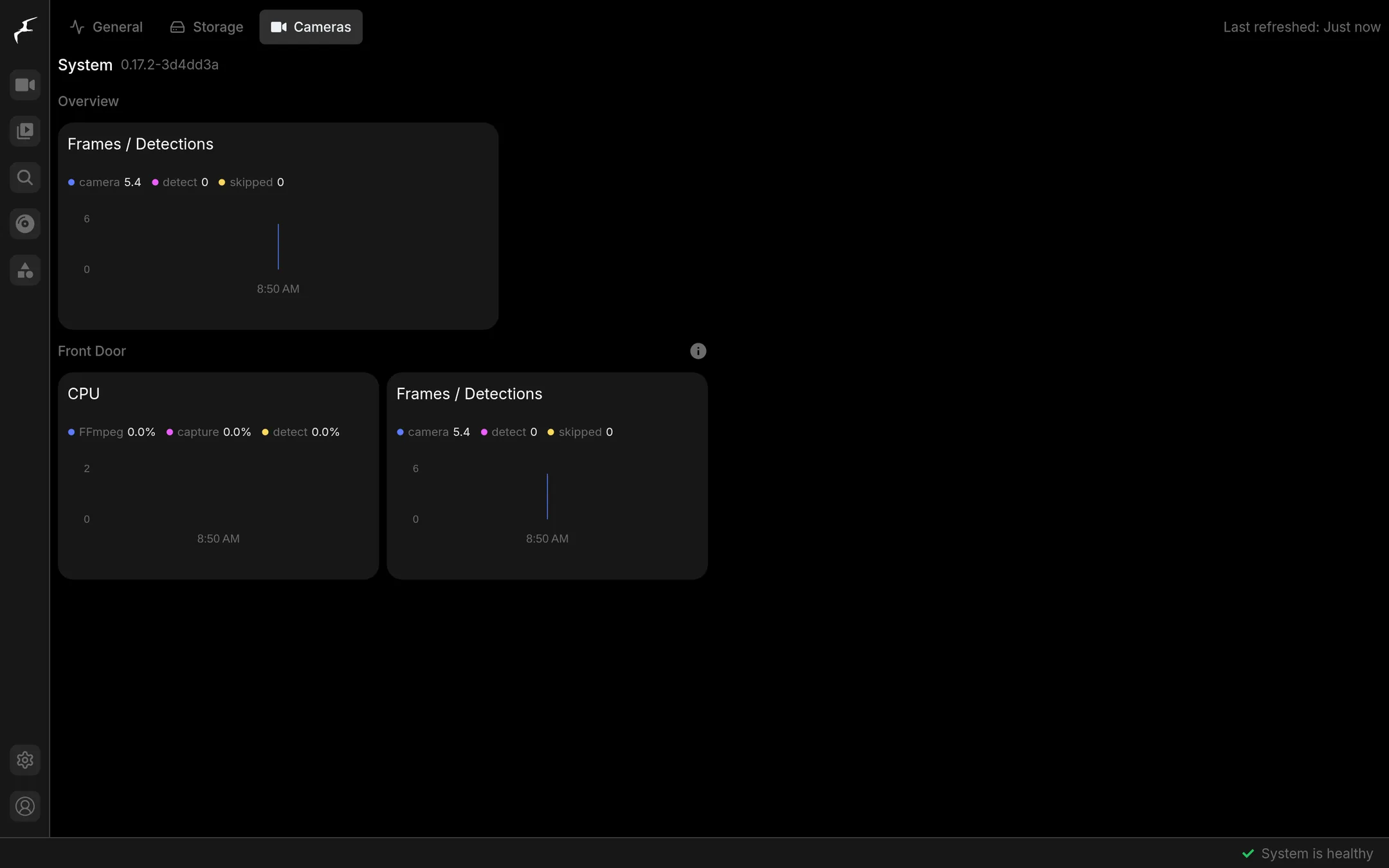Click the version 0.17.2-3d4dd3a text
The width and height of the screenshot is (1389, 868).
170,65
